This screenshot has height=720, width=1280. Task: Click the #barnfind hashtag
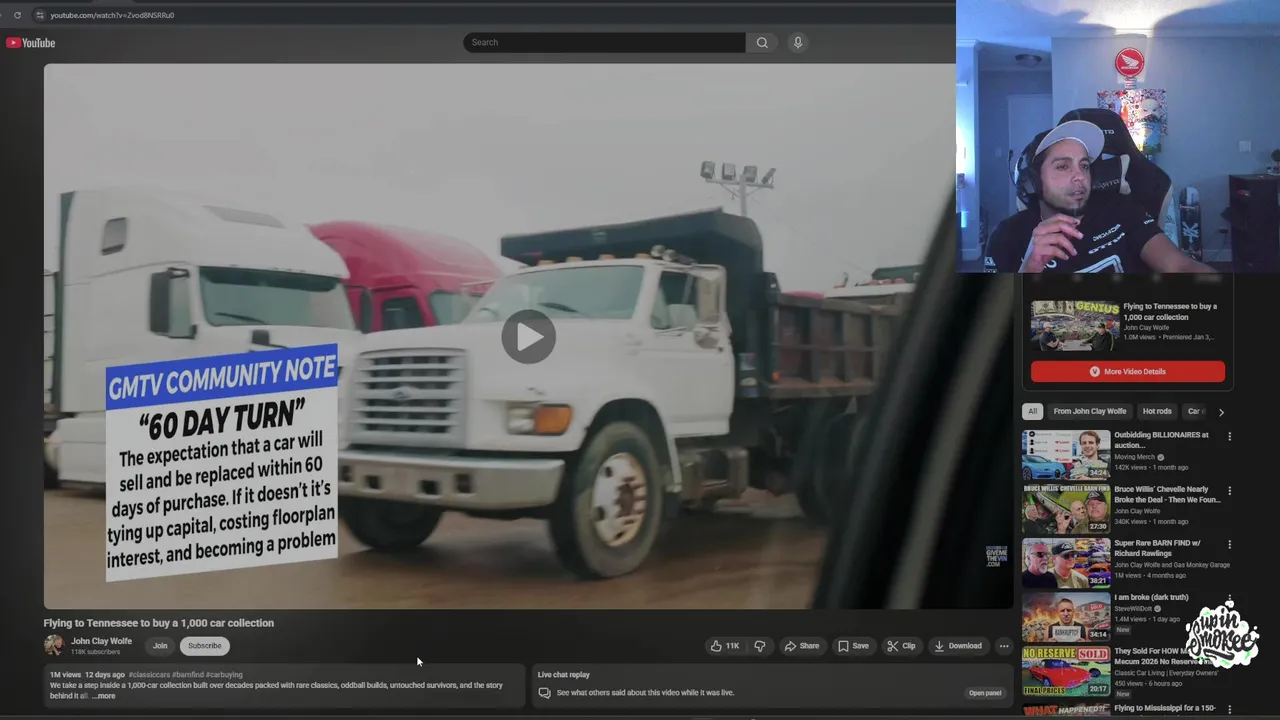[187, 675]
